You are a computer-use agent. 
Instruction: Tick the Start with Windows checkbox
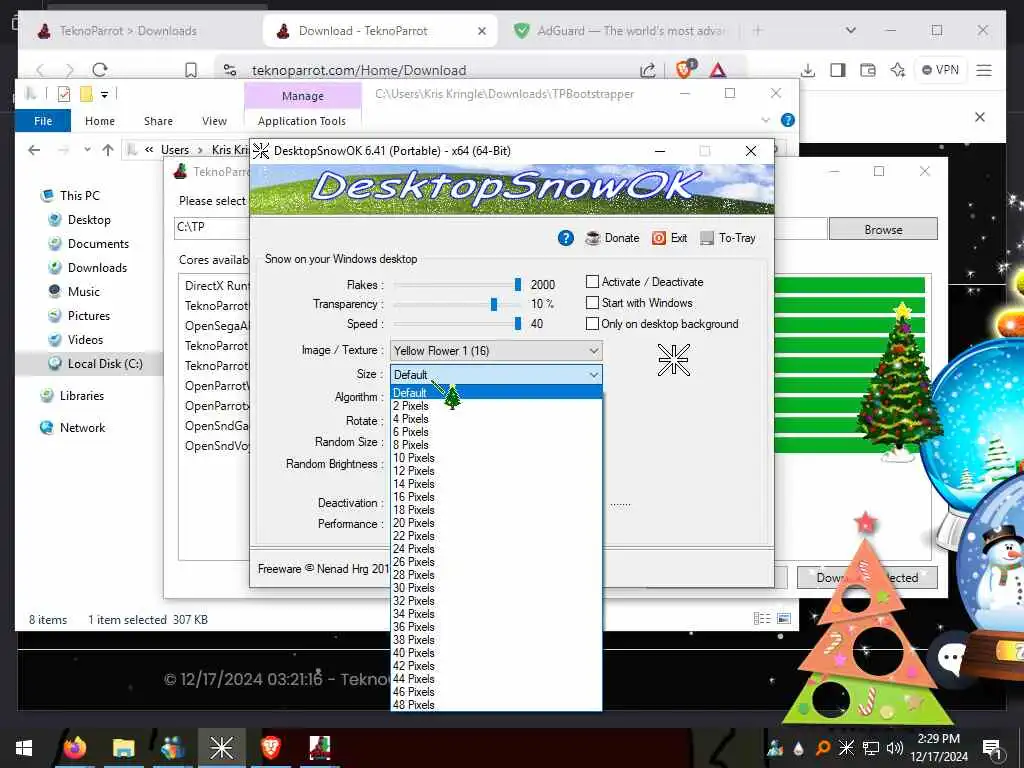pyautogui.click(x=592, y=302)
